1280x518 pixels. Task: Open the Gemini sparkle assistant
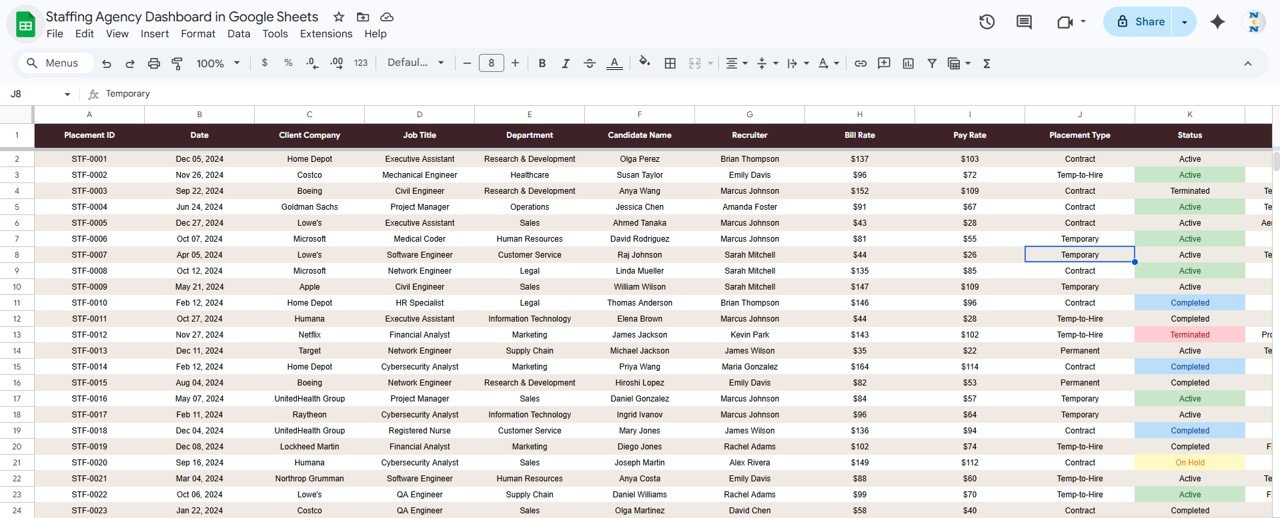point(1217,22)
